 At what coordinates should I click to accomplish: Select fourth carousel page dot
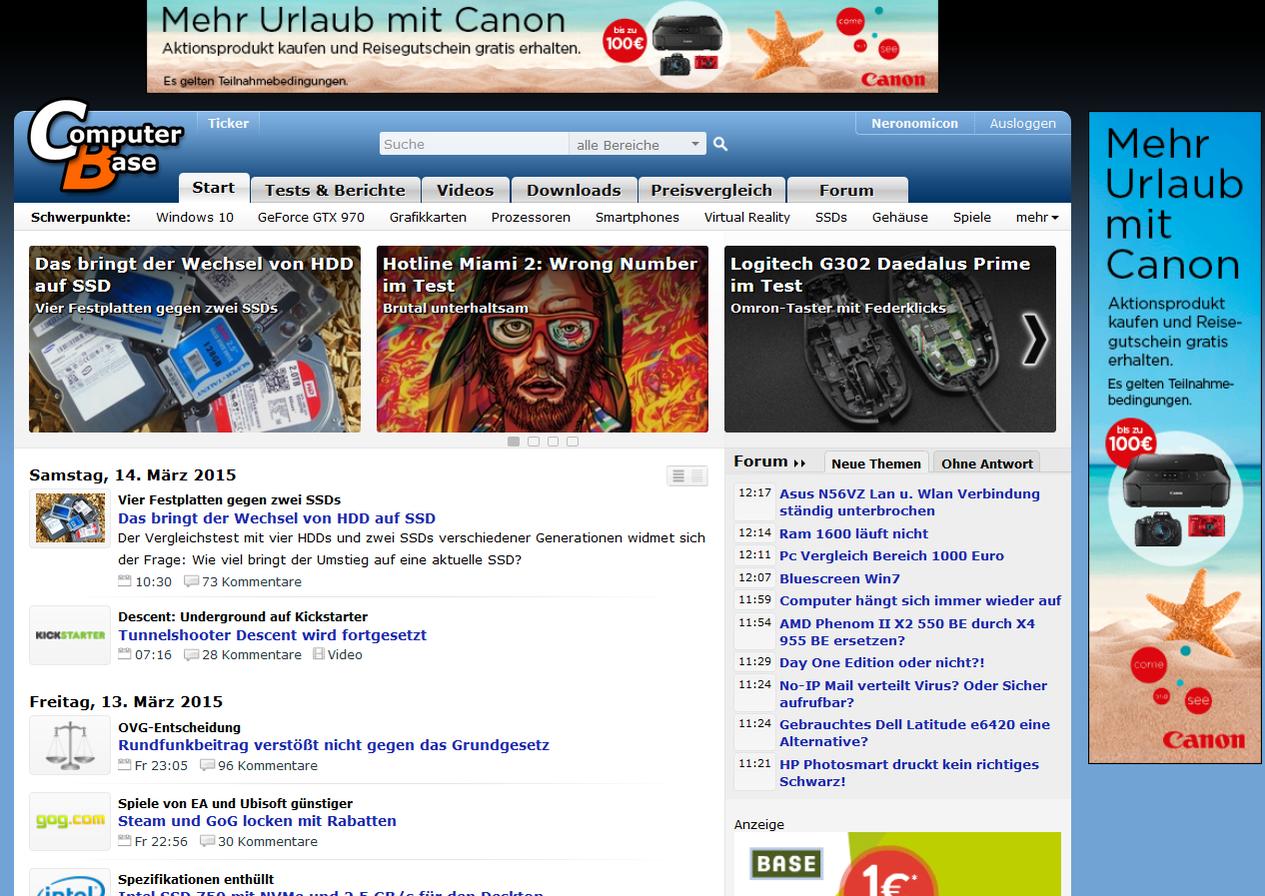coord(572,441)
